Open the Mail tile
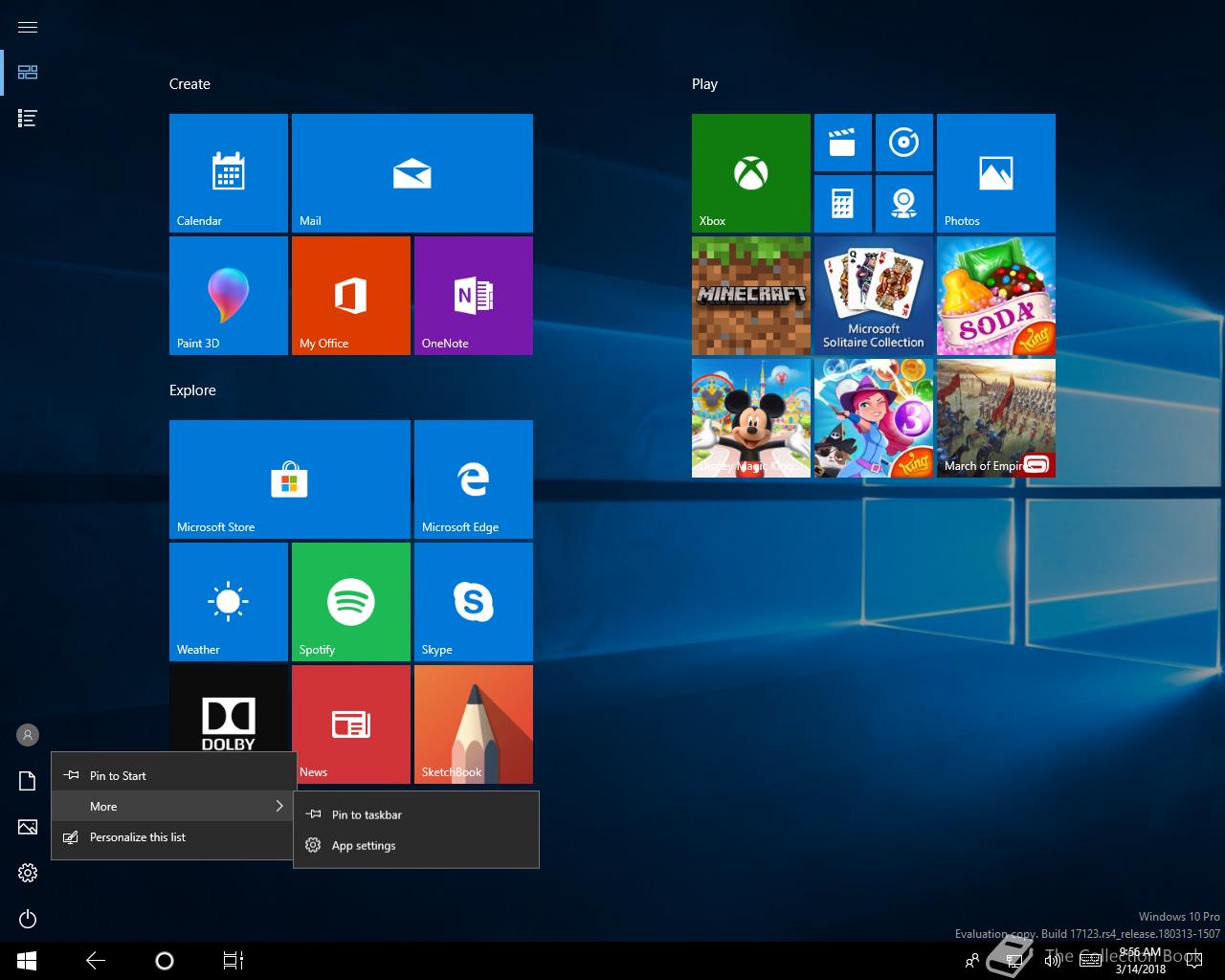 click(412, 173)
